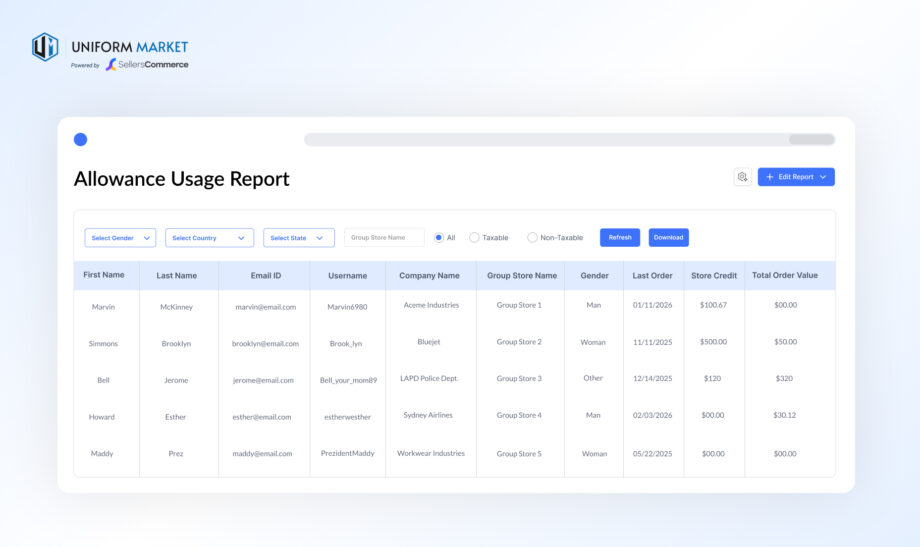Open the Select Gender dropdown
Image resolution: width=920 pixels, height=547 pixels.
(x=120, y=238)
